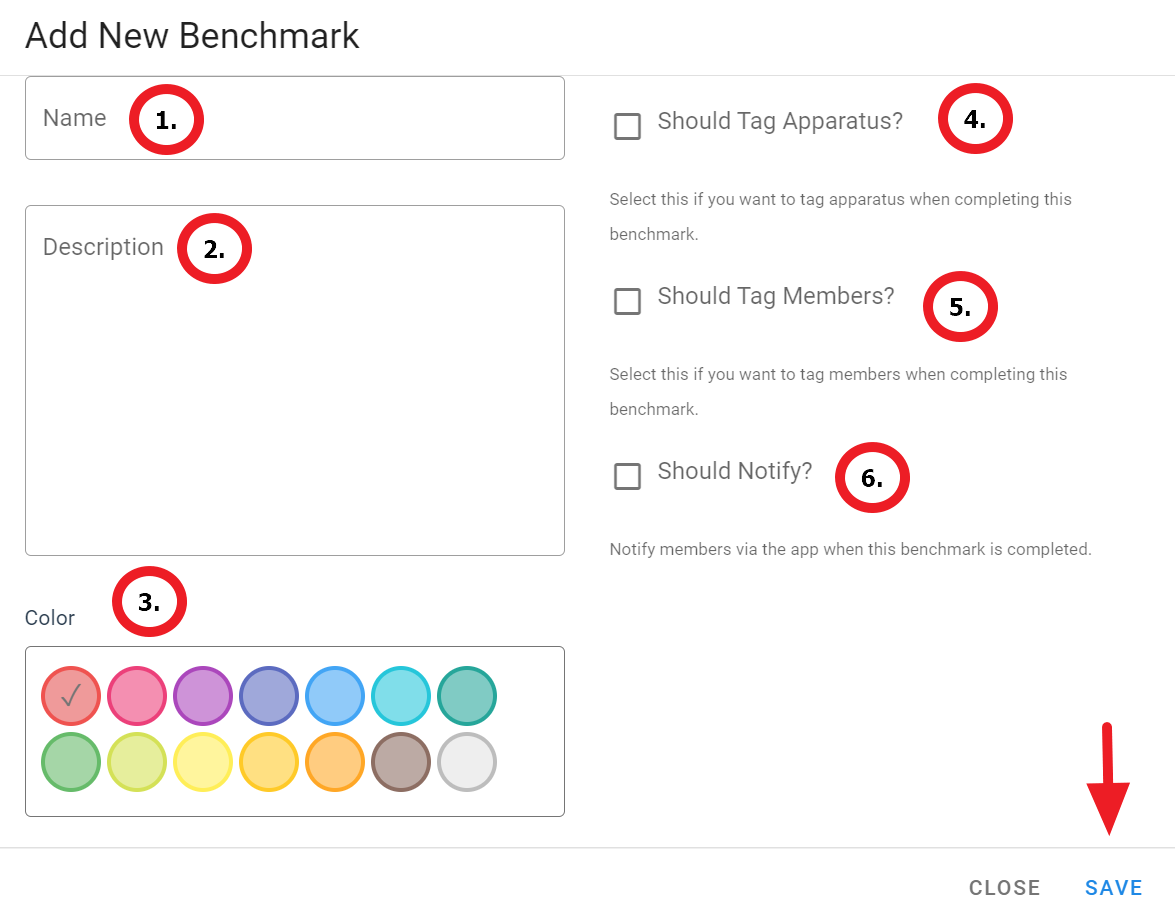Close the Add New Benchmark dialog
The height and width of the screenshot is (905, 1175).
pyautogui.click(x=1004, y=887)
